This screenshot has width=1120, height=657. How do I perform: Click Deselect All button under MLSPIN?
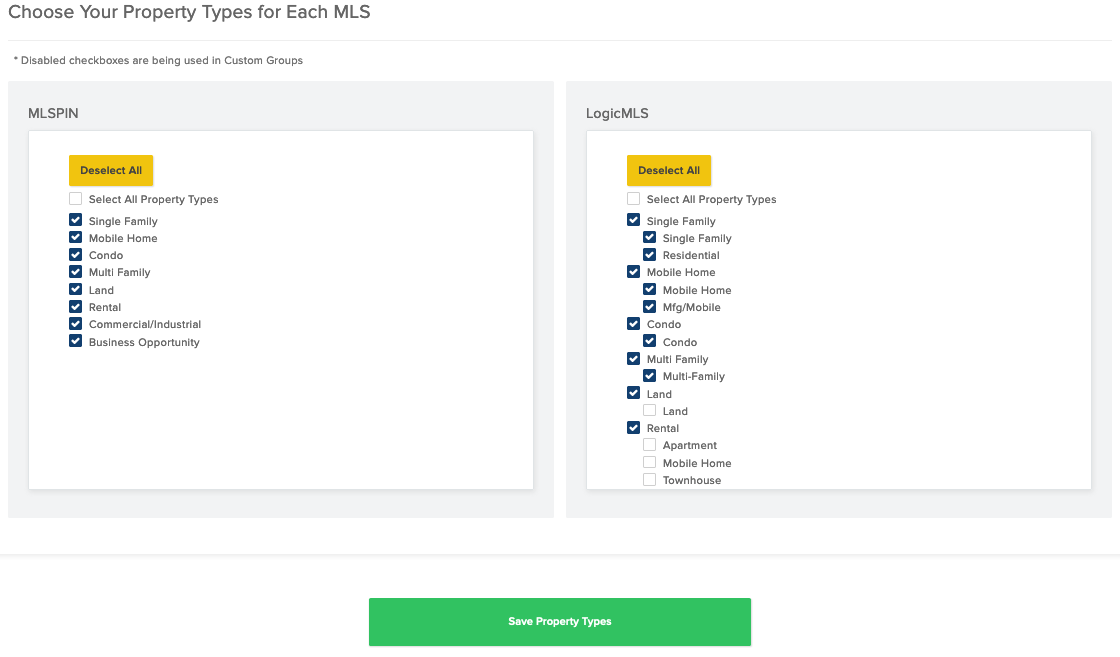pyautogui.click(x=111, y=171)
